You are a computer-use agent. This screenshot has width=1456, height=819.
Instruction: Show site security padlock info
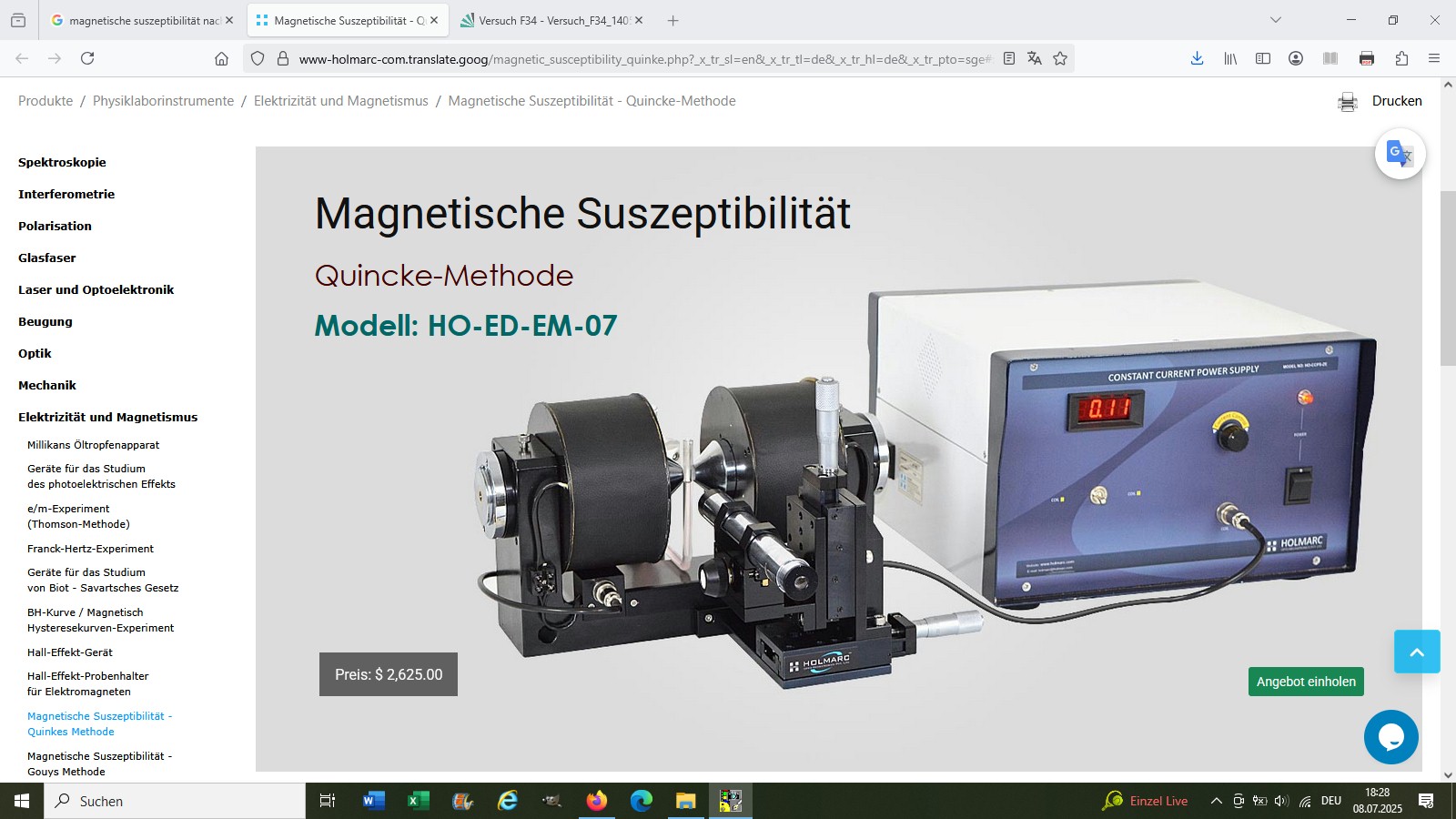click(x=283, y=58)
